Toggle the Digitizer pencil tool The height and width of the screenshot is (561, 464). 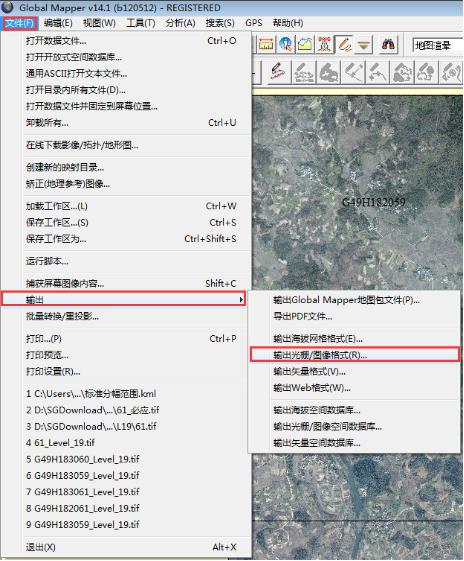click(344, 45)
